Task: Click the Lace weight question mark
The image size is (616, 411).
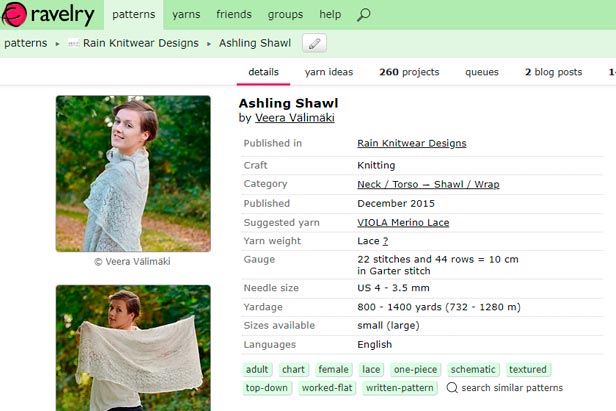Action: (385, 241)
